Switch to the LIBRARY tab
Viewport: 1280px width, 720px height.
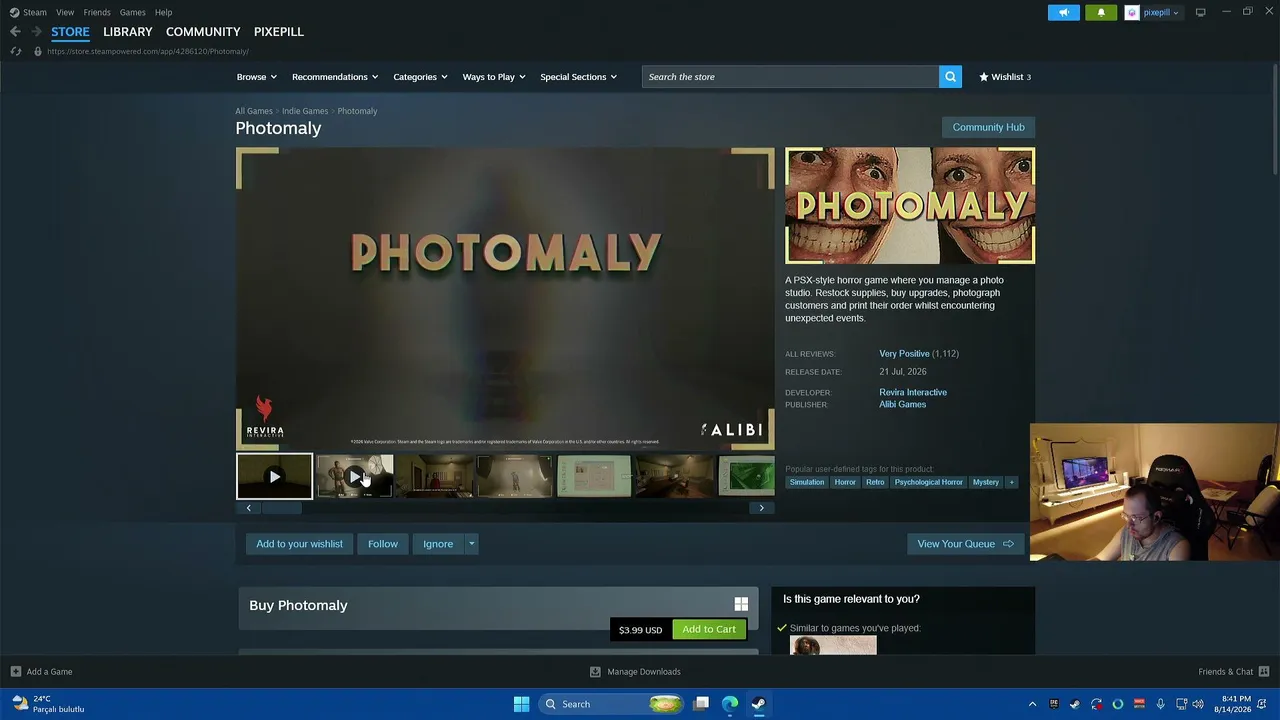[128, 32]
